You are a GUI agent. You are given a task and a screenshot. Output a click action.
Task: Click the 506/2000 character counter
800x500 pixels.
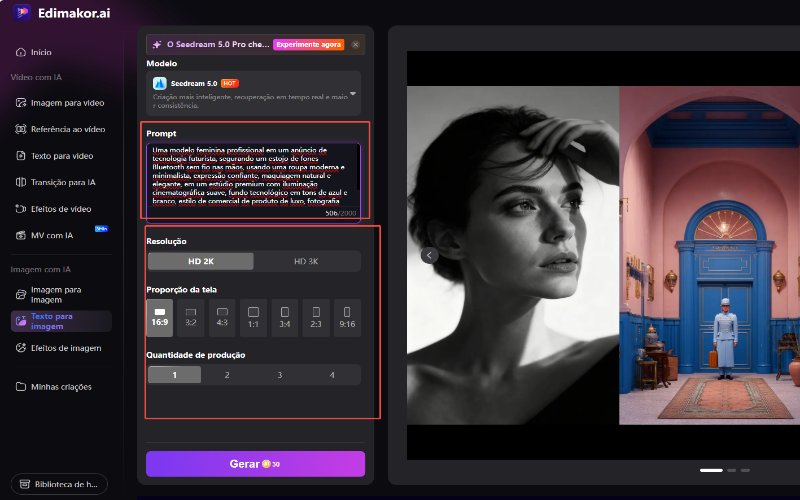click(341, 213)
